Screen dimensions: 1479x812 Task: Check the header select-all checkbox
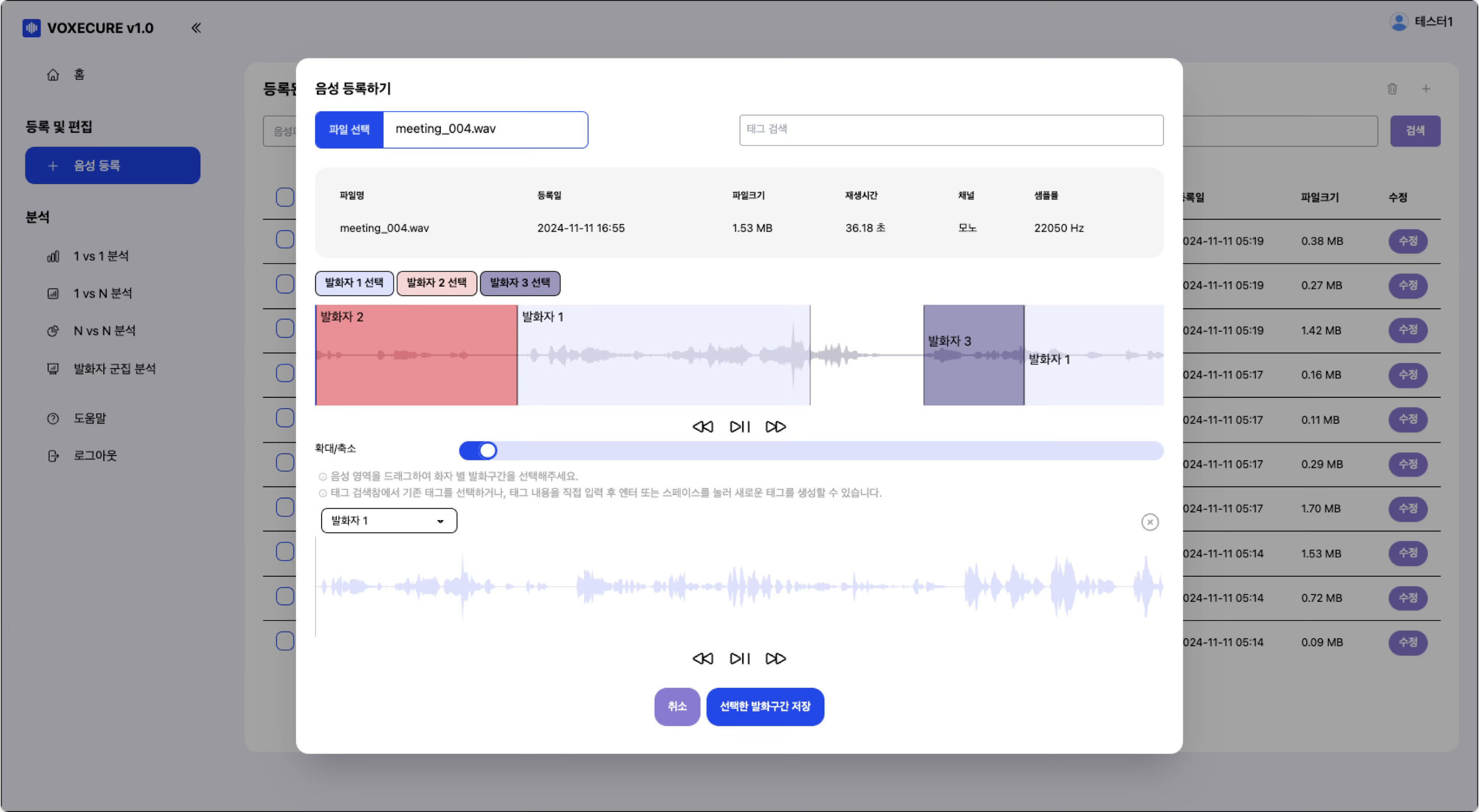pyautogui.click(x=285, y=197)
